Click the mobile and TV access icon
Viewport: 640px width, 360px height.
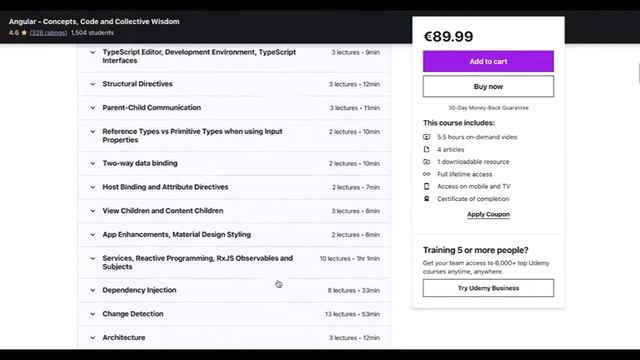427,186
